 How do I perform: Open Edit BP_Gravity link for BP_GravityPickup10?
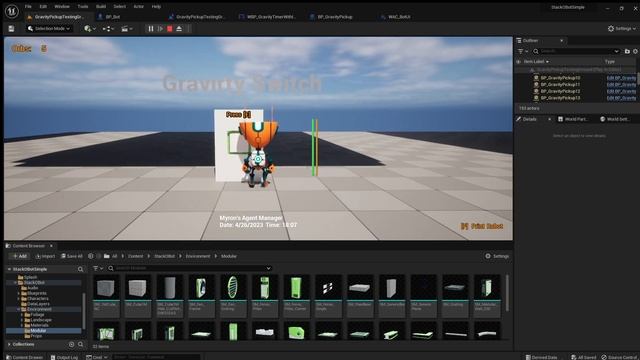pyautogui.click(x=621, y=78)
